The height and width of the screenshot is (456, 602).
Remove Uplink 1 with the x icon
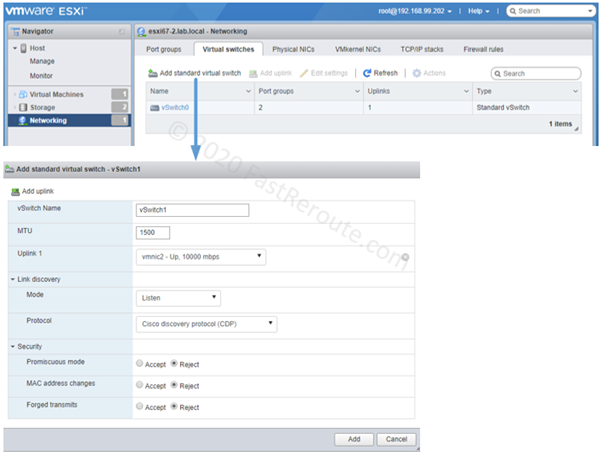coord(405,257)
